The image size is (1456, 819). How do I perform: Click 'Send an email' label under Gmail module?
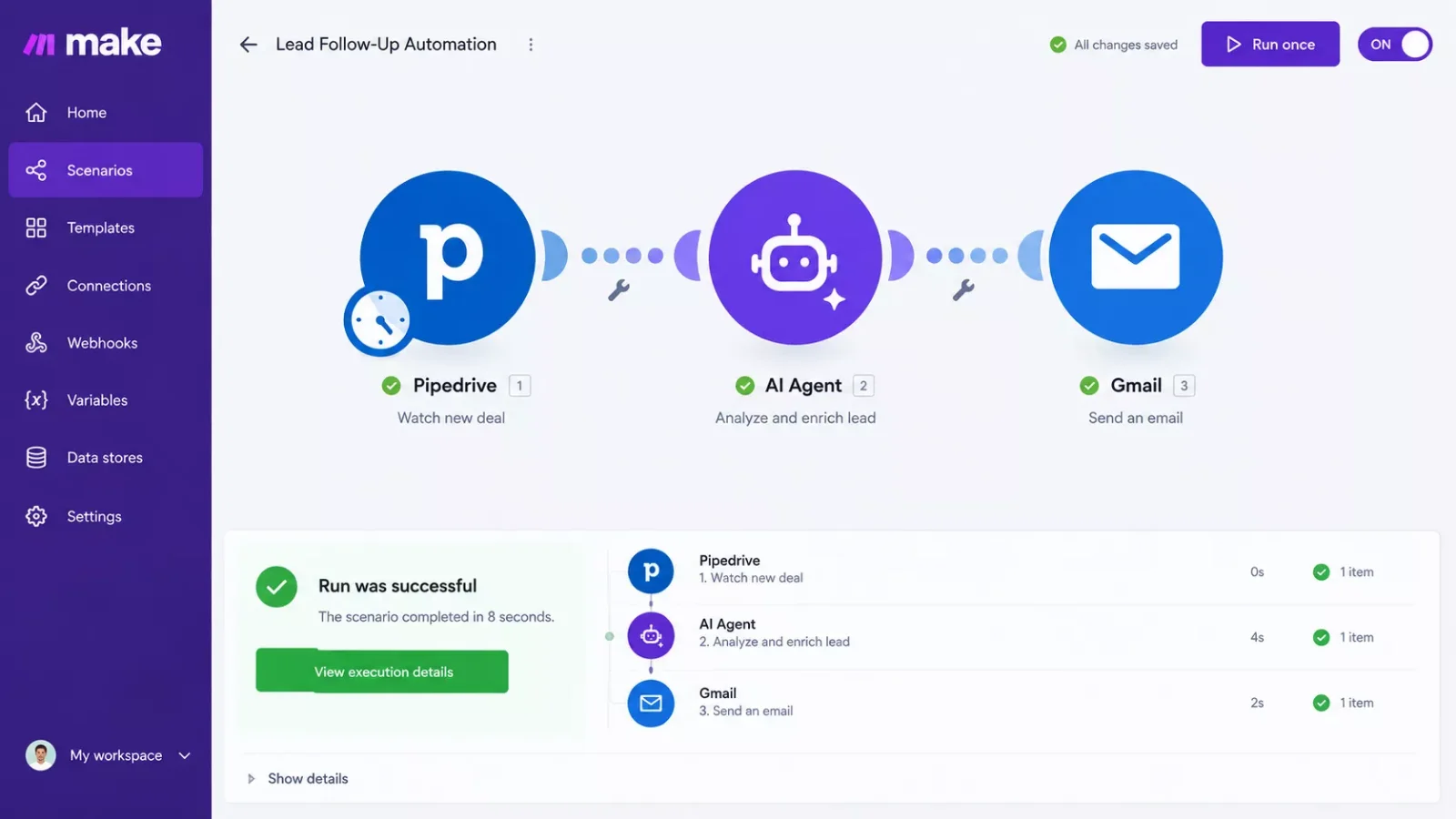(1136, 419)
